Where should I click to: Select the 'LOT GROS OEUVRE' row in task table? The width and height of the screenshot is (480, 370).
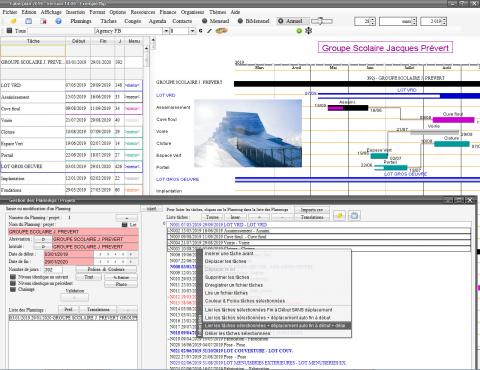point(72,167)
